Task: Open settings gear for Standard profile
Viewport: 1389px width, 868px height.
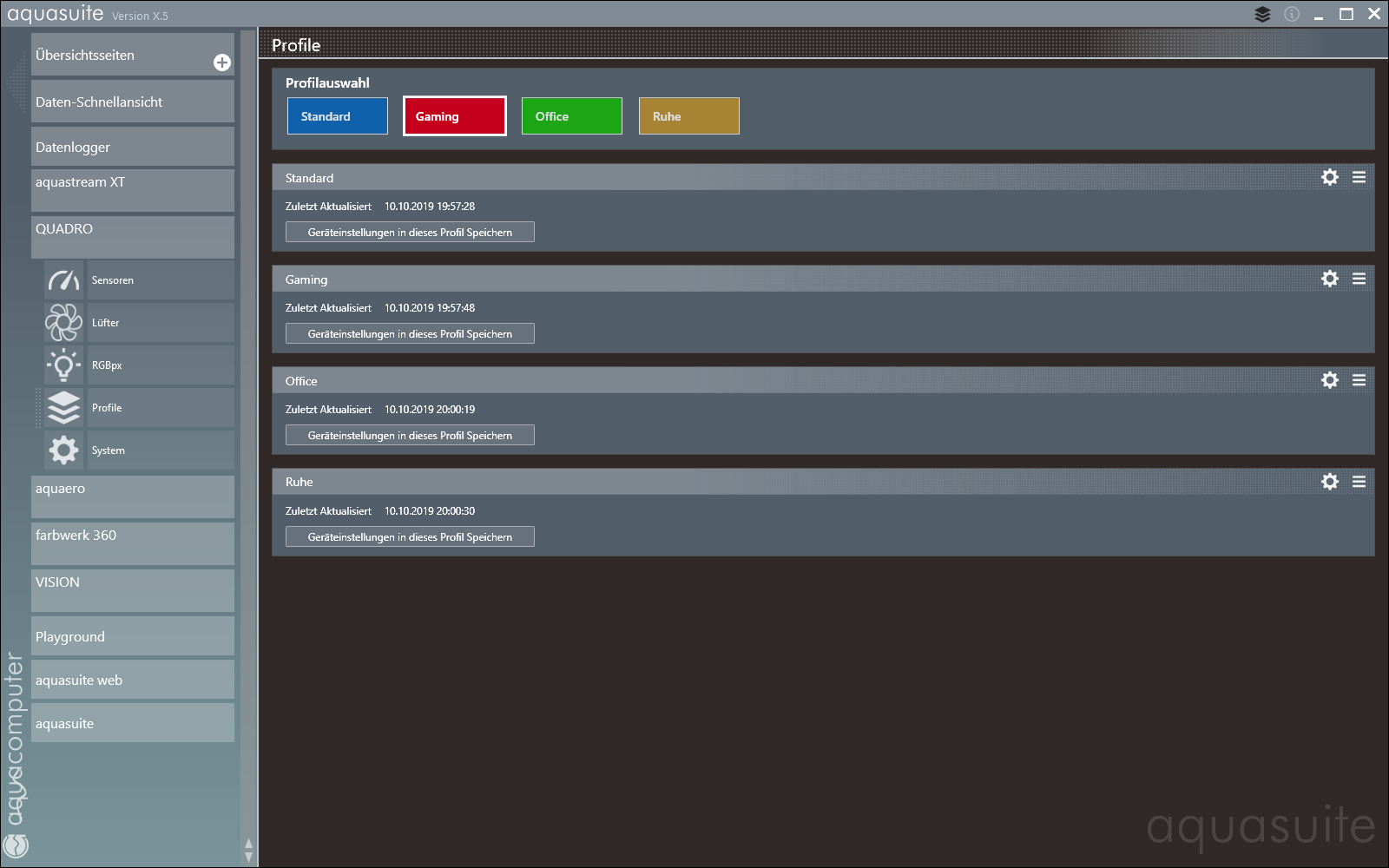Action: click(1330, 177)
